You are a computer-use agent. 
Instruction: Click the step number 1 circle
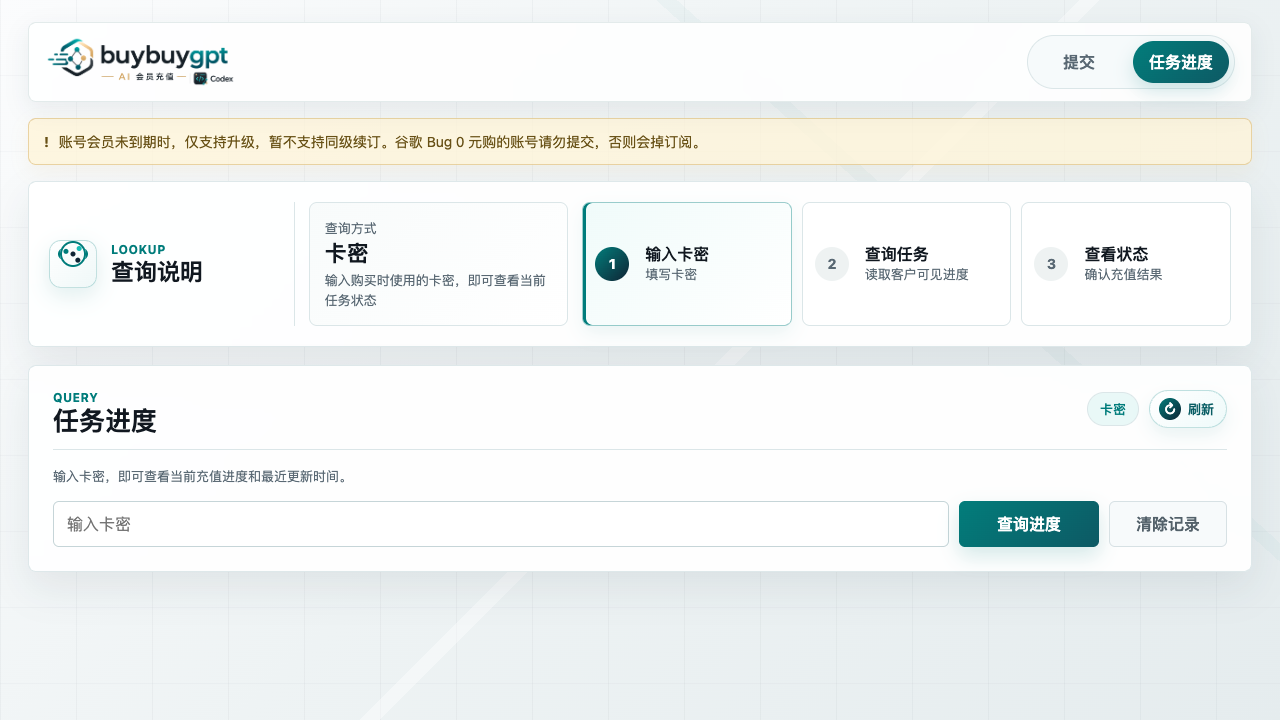(x=612, y=264)
